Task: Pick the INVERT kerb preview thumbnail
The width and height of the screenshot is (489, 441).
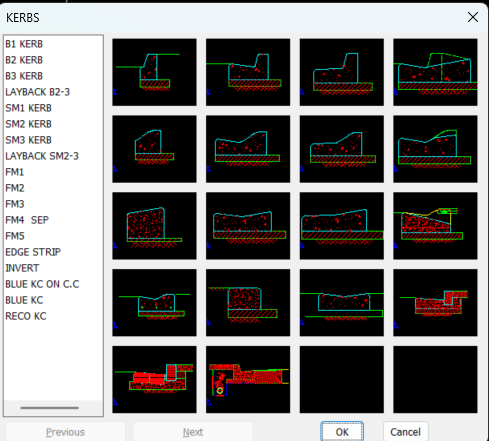Action: coord(342,303)
